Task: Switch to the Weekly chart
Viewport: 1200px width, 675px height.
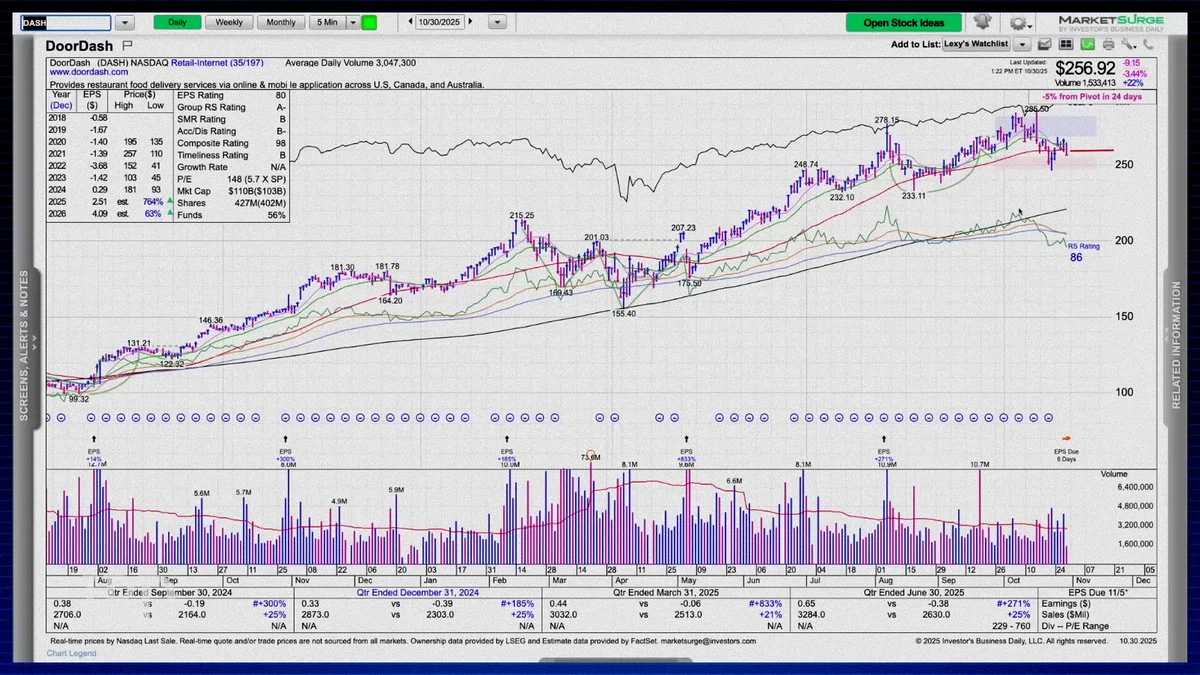Action: [x=229, y=22]
